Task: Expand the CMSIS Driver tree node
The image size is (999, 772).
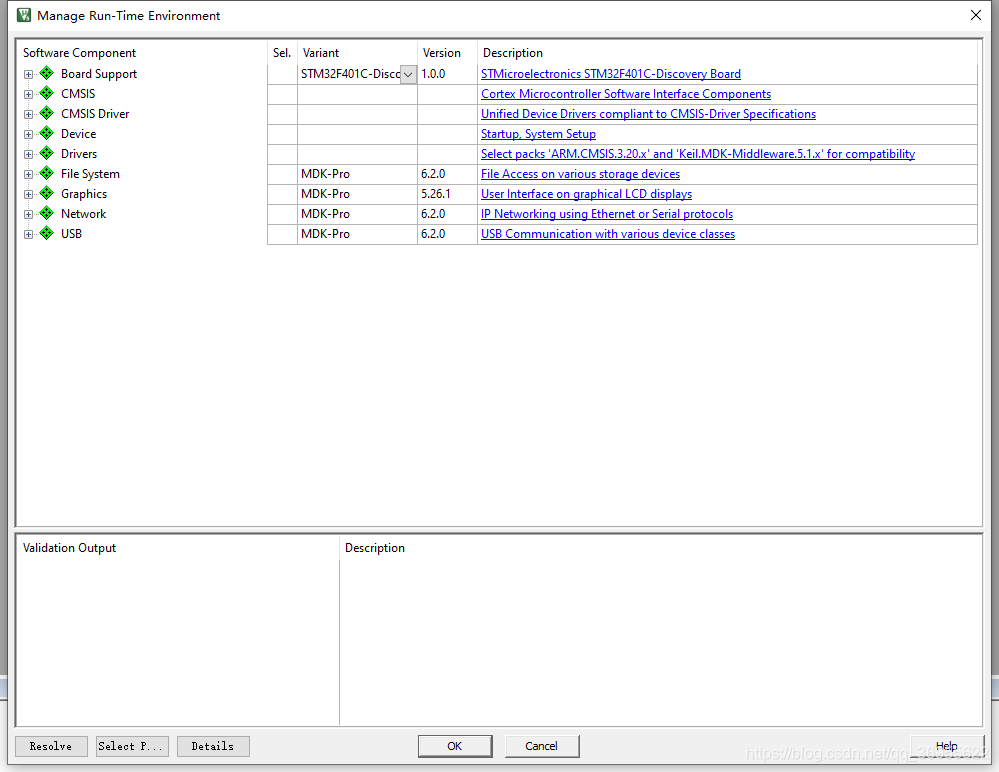Action: 28,115
